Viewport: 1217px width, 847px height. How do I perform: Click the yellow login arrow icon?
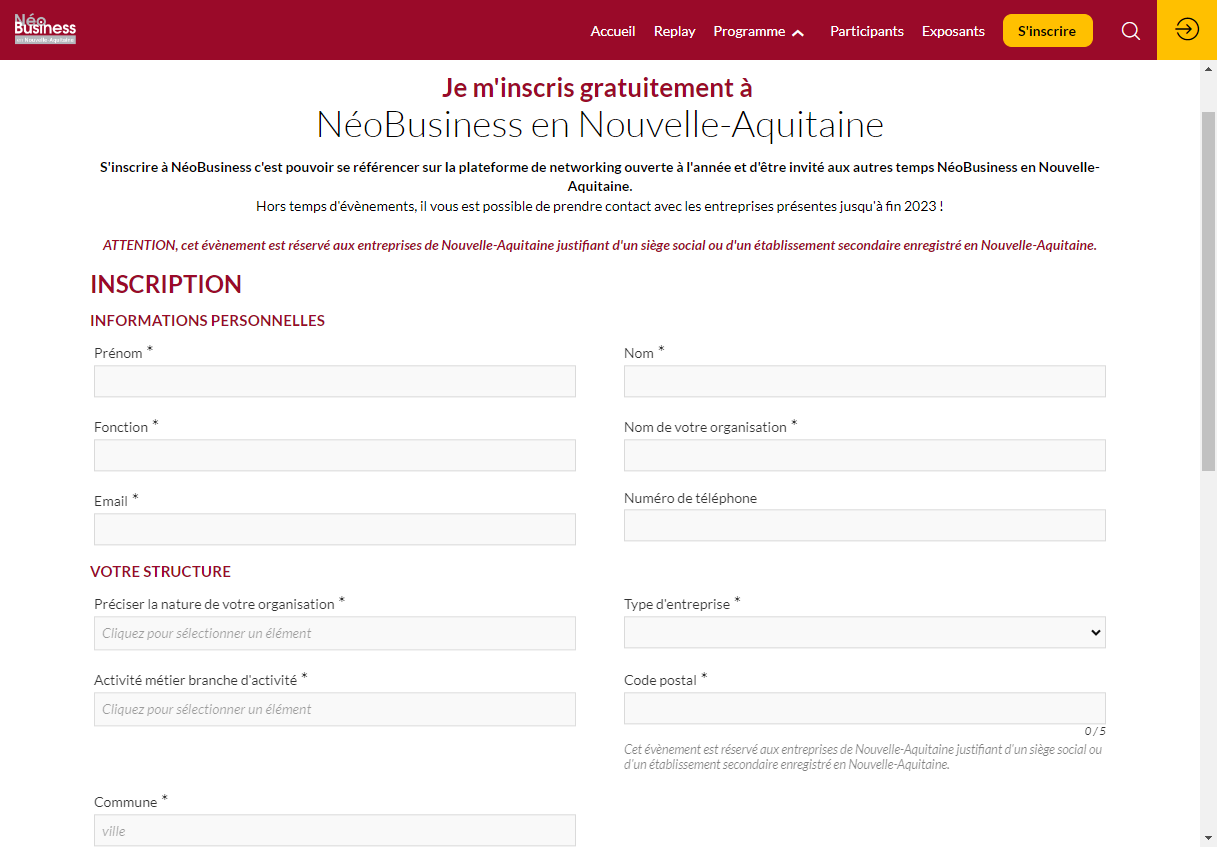1187,30
